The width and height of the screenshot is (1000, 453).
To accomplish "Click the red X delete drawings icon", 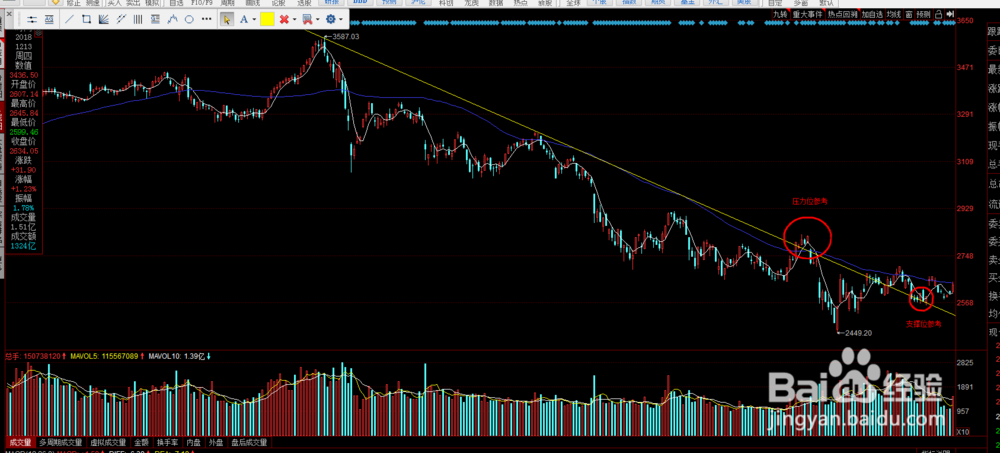I will tap(284, 20).
